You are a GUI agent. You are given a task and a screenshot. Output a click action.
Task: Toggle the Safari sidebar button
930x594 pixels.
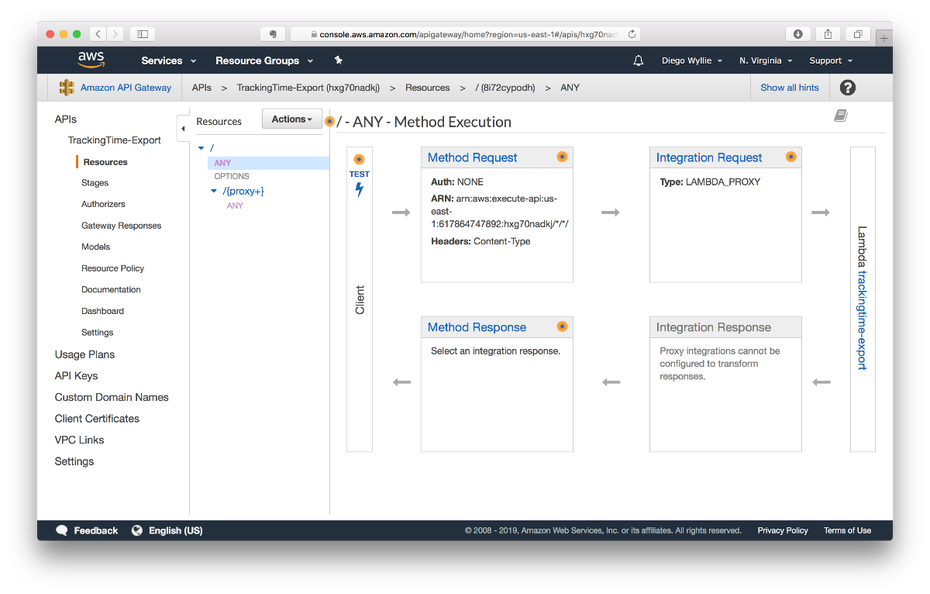tap(142, 34)
